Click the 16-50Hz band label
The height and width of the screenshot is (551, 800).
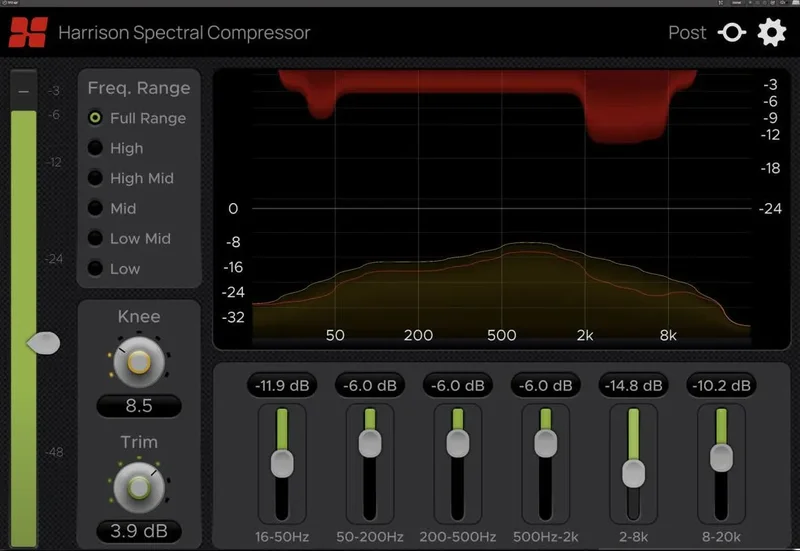(x=282, y=537)
